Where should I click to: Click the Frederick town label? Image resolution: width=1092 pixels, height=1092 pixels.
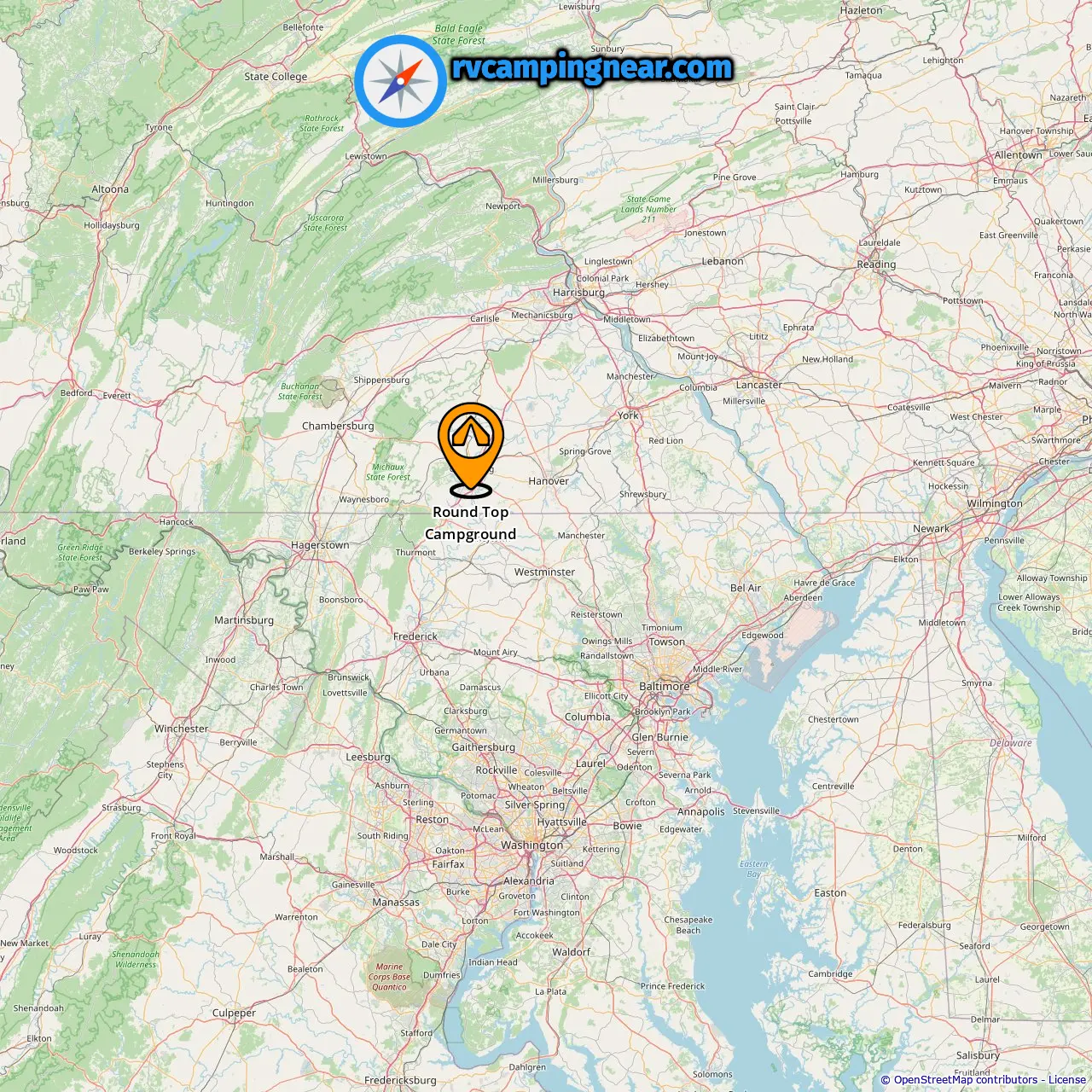[x=415, y=636]
